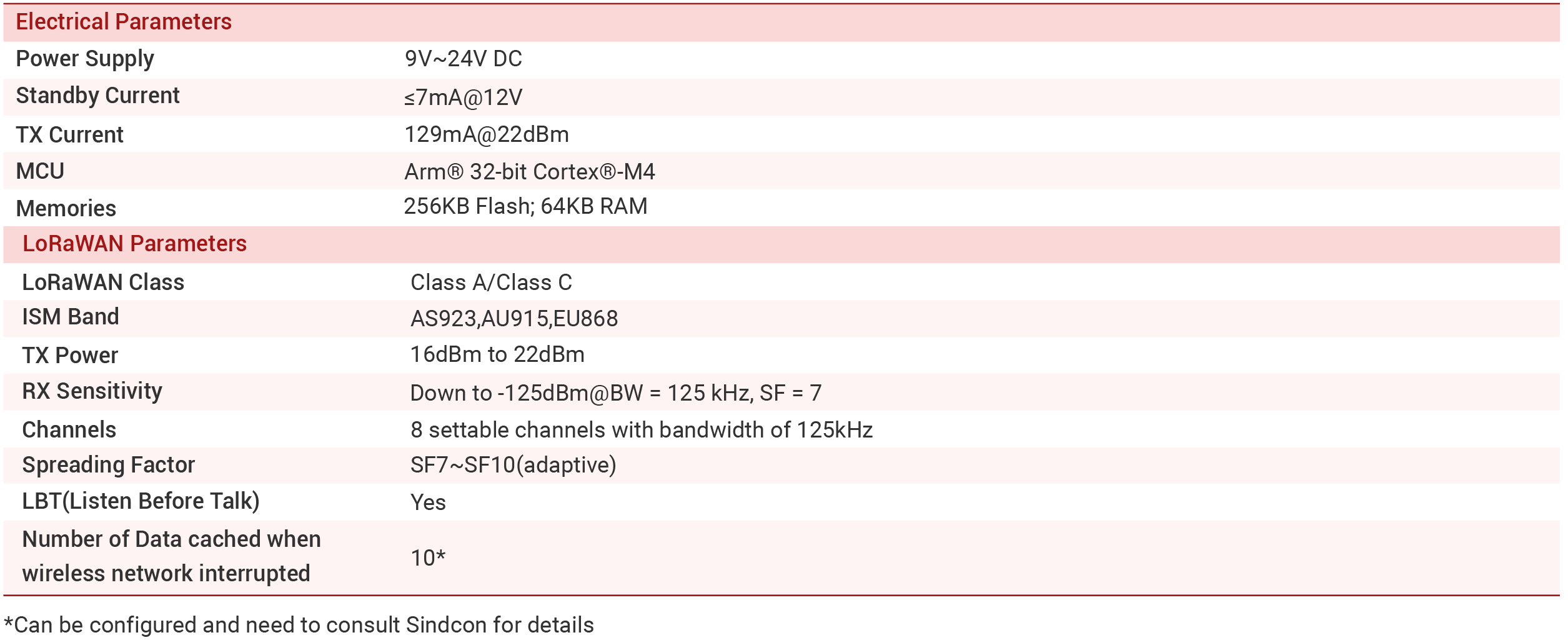Click the Sindcon consultation footnote text
Viewport: 1568px width, 640px height.
[299, 625]
